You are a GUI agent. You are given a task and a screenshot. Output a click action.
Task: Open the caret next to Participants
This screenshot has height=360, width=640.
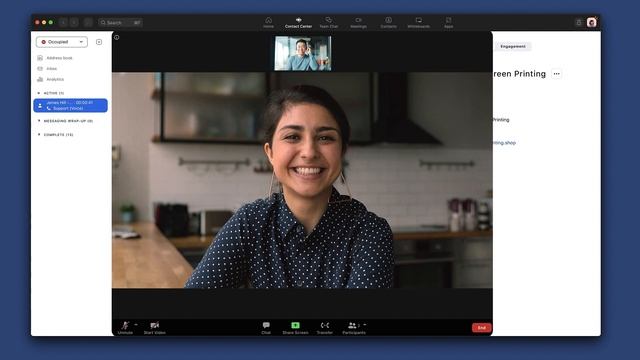[365, 325]
